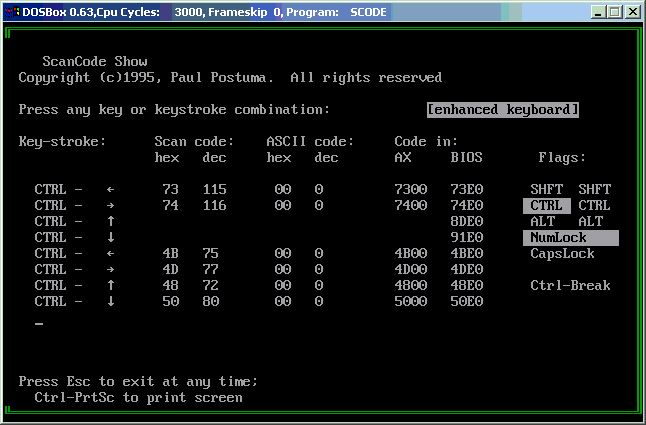Click 'Press Esc to exit at any time;' text

click(x=138, y=382)
